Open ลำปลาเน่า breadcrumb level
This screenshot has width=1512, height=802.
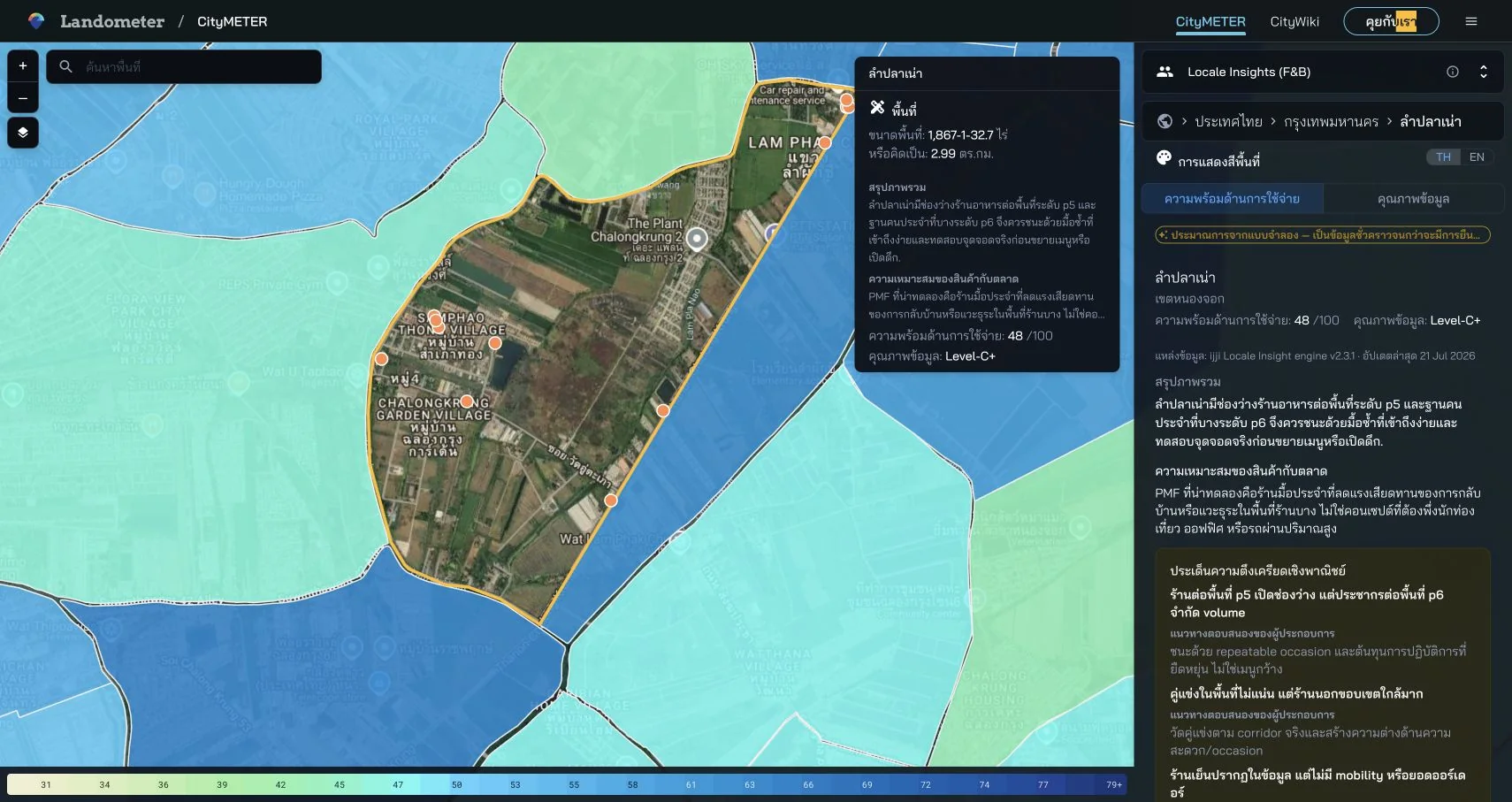(1430, 121)
